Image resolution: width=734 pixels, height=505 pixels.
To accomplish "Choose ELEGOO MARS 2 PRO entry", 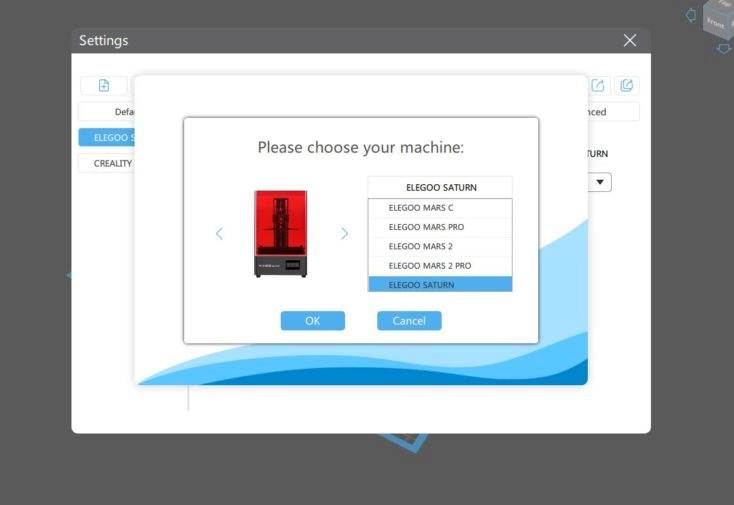I will tap(440, 265).
